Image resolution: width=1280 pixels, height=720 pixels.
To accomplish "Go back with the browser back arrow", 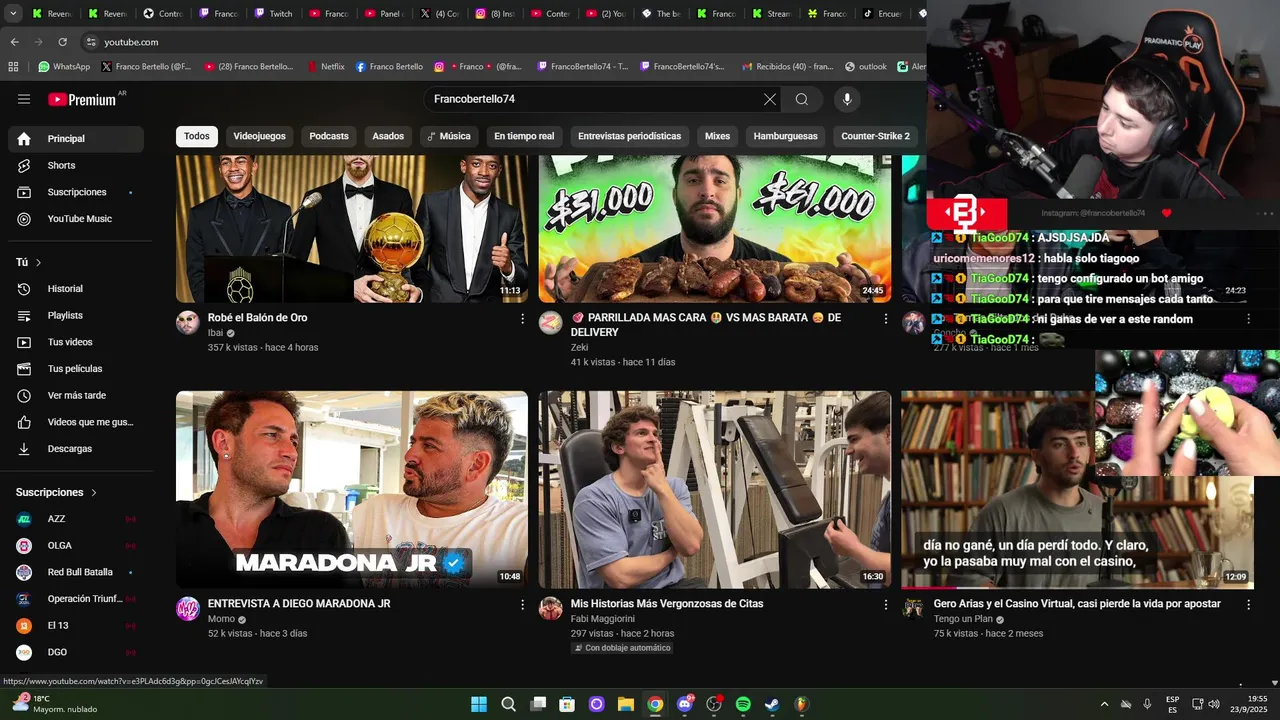I will tap(14, 42).
